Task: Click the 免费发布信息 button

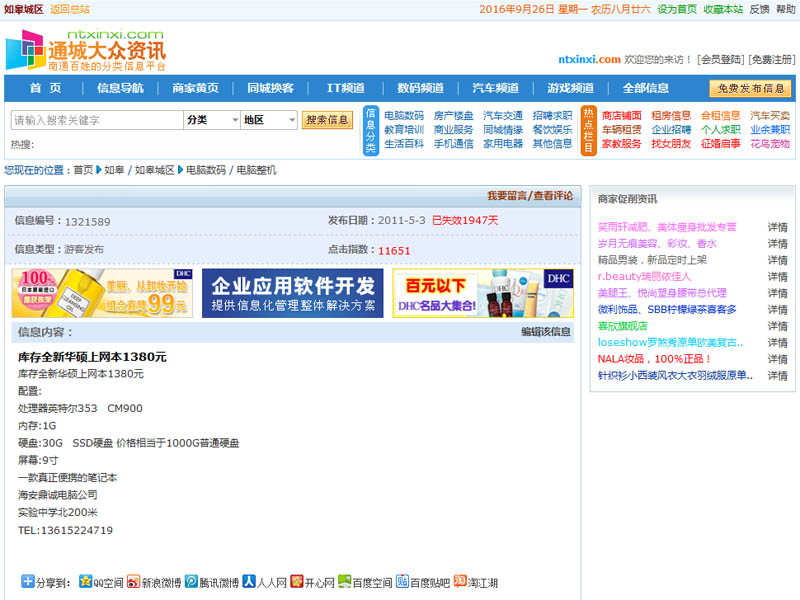Action: [x=750, y=88]
